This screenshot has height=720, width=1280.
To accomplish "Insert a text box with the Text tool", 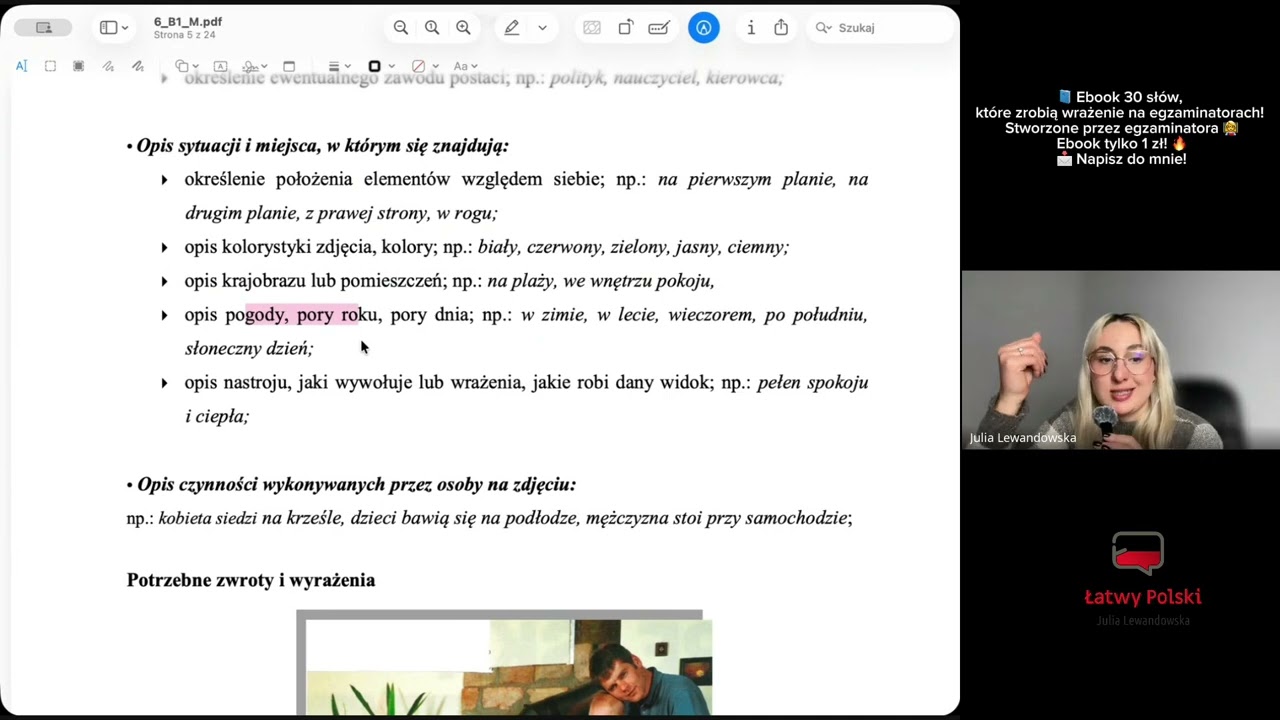I will [x=220, y=66].
